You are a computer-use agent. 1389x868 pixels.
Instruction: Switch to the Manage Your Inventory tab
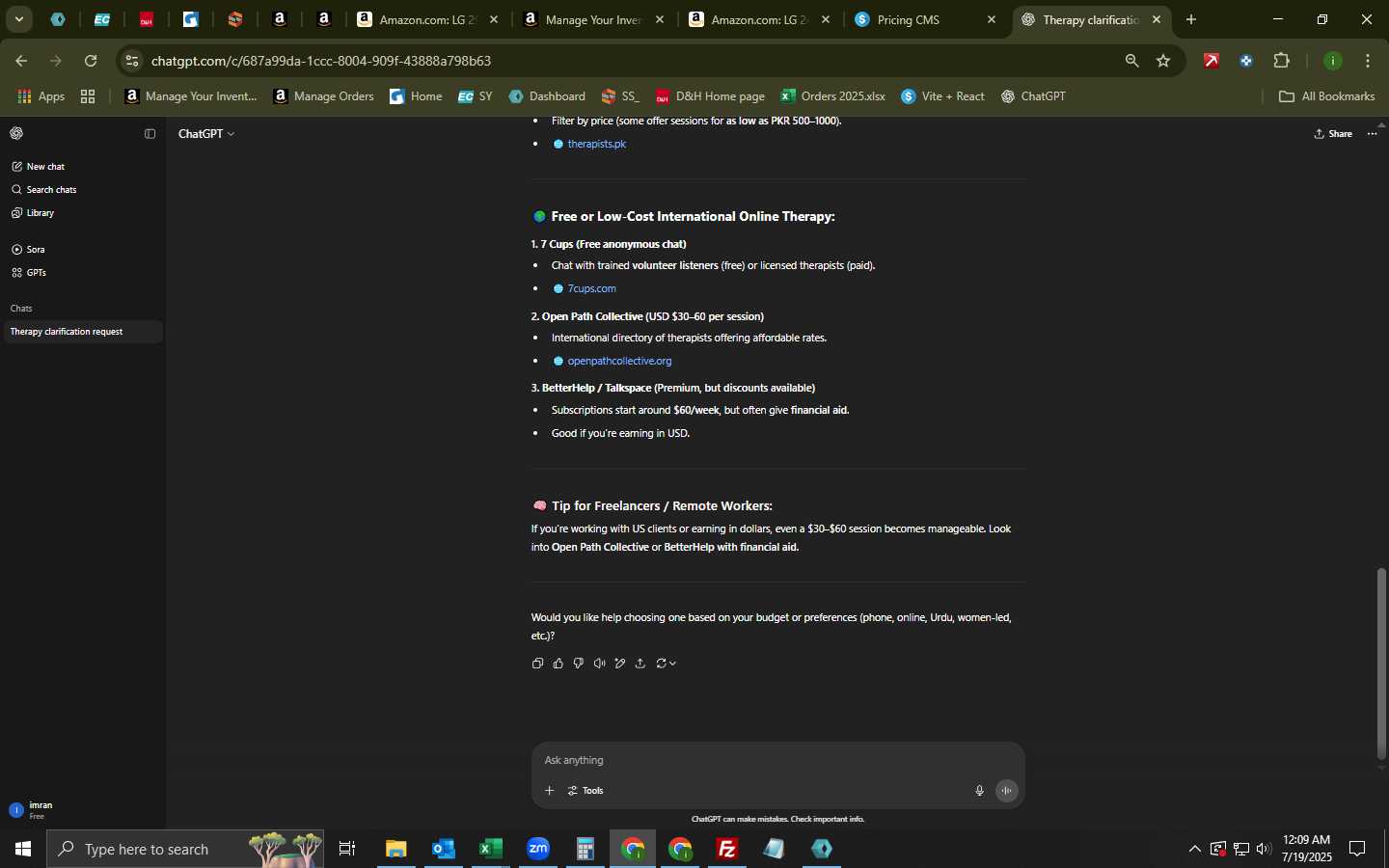click(x=593, y=19)
